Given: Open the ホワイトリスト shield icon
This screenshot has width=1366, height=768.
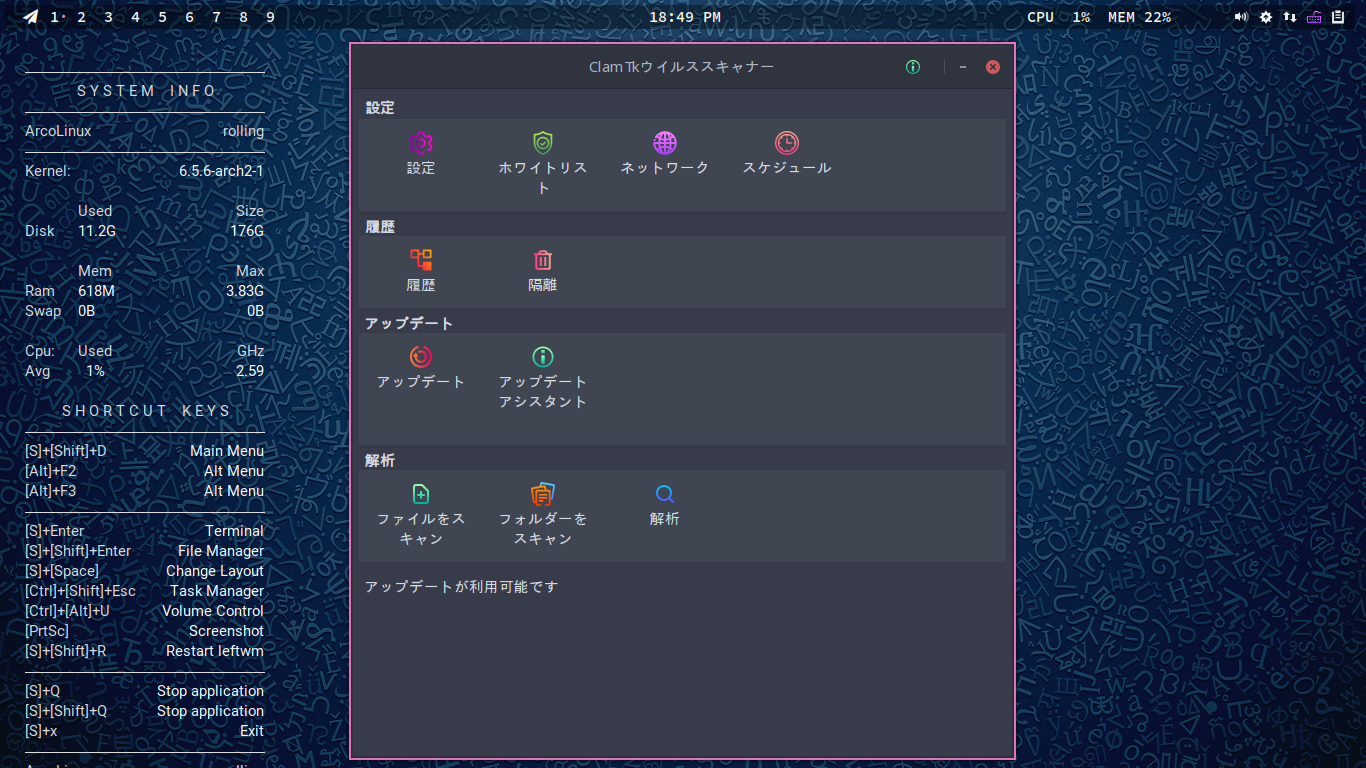Looking at the screenshot, I should click(x=543, y=143).
